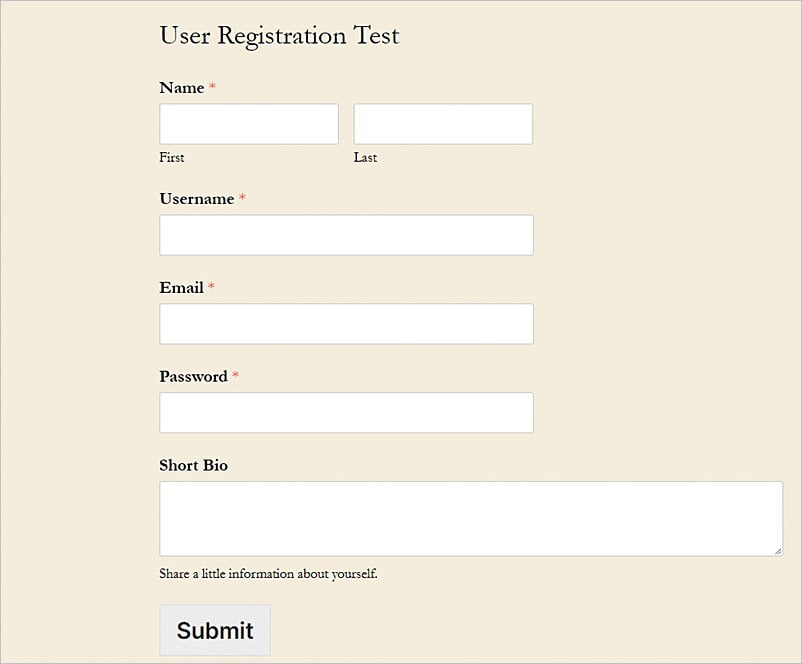Click the 'Last' sub-label under Name

pos(365,158)
